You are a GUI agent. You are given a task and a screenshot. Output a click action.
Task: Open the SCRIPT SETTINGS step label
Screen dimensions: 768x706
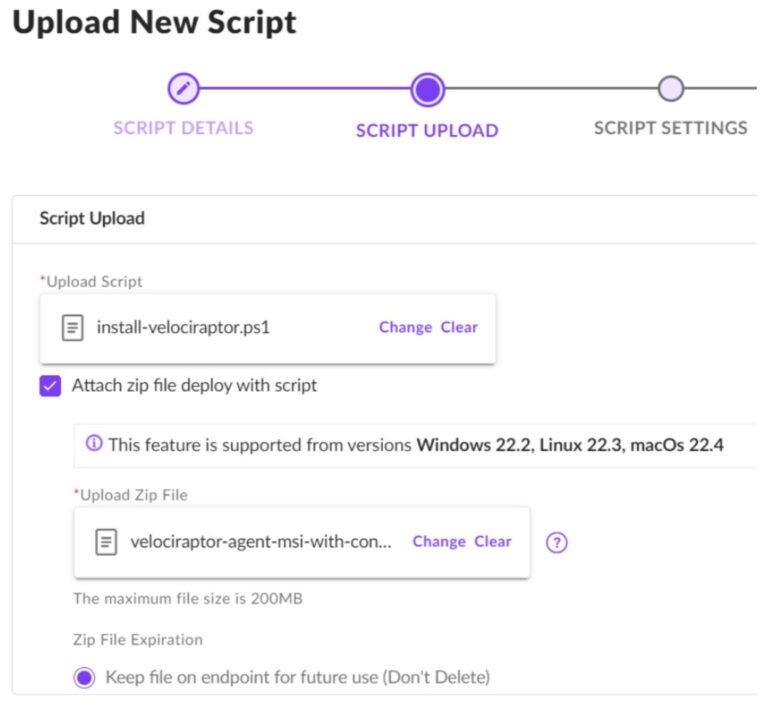pyautogui.click(x=670, y=128)
